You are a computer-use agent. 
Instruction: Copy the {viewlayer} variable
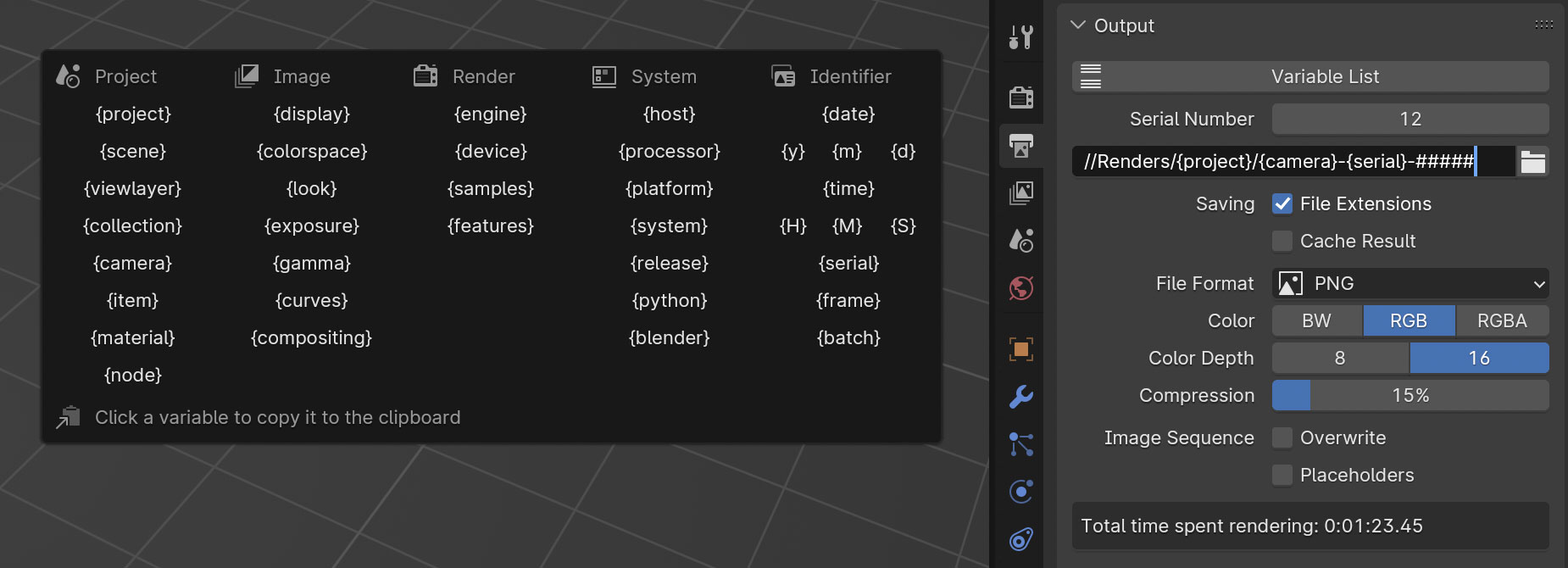(133, 188)
